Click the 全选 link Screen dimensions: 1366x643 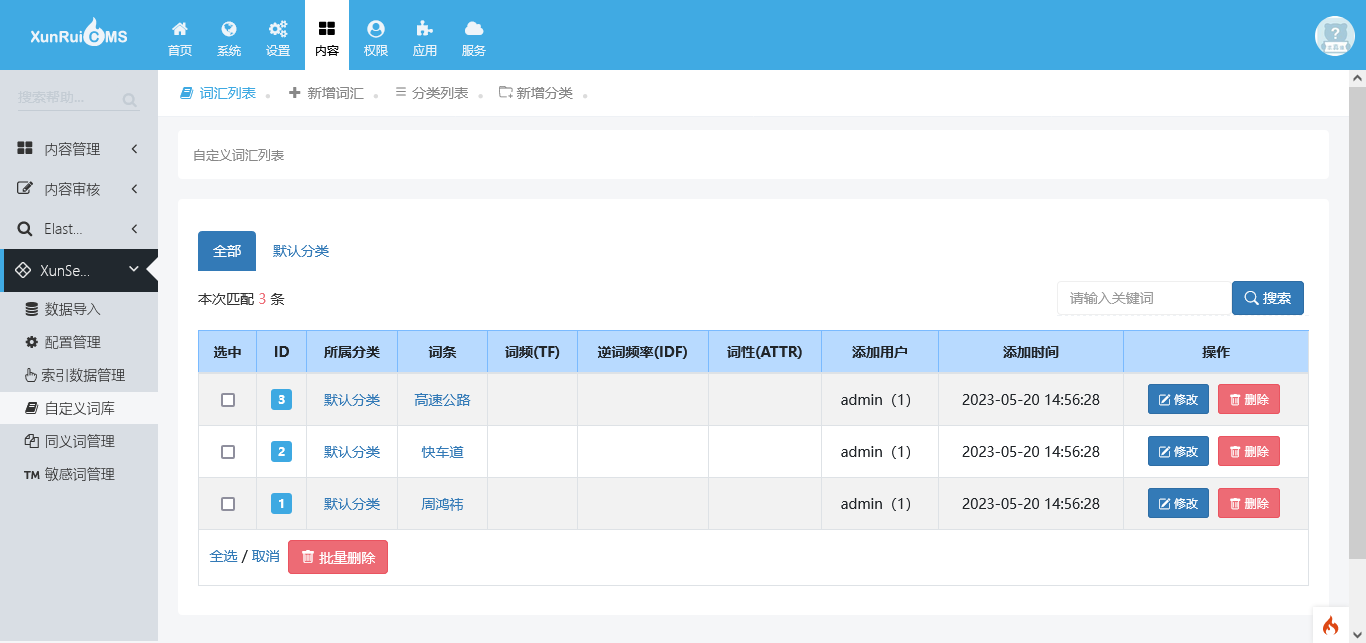coord(224,556)
